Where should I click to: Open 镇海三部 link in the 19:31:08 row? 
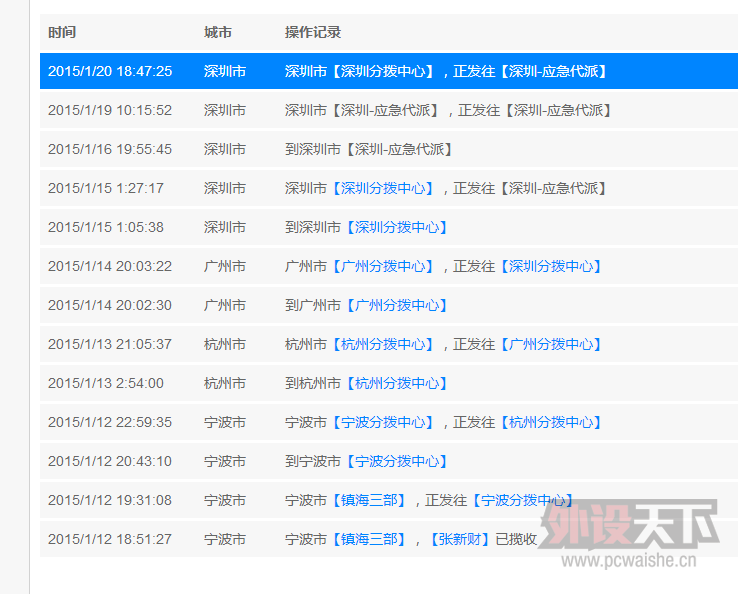(x=373, y=500)
